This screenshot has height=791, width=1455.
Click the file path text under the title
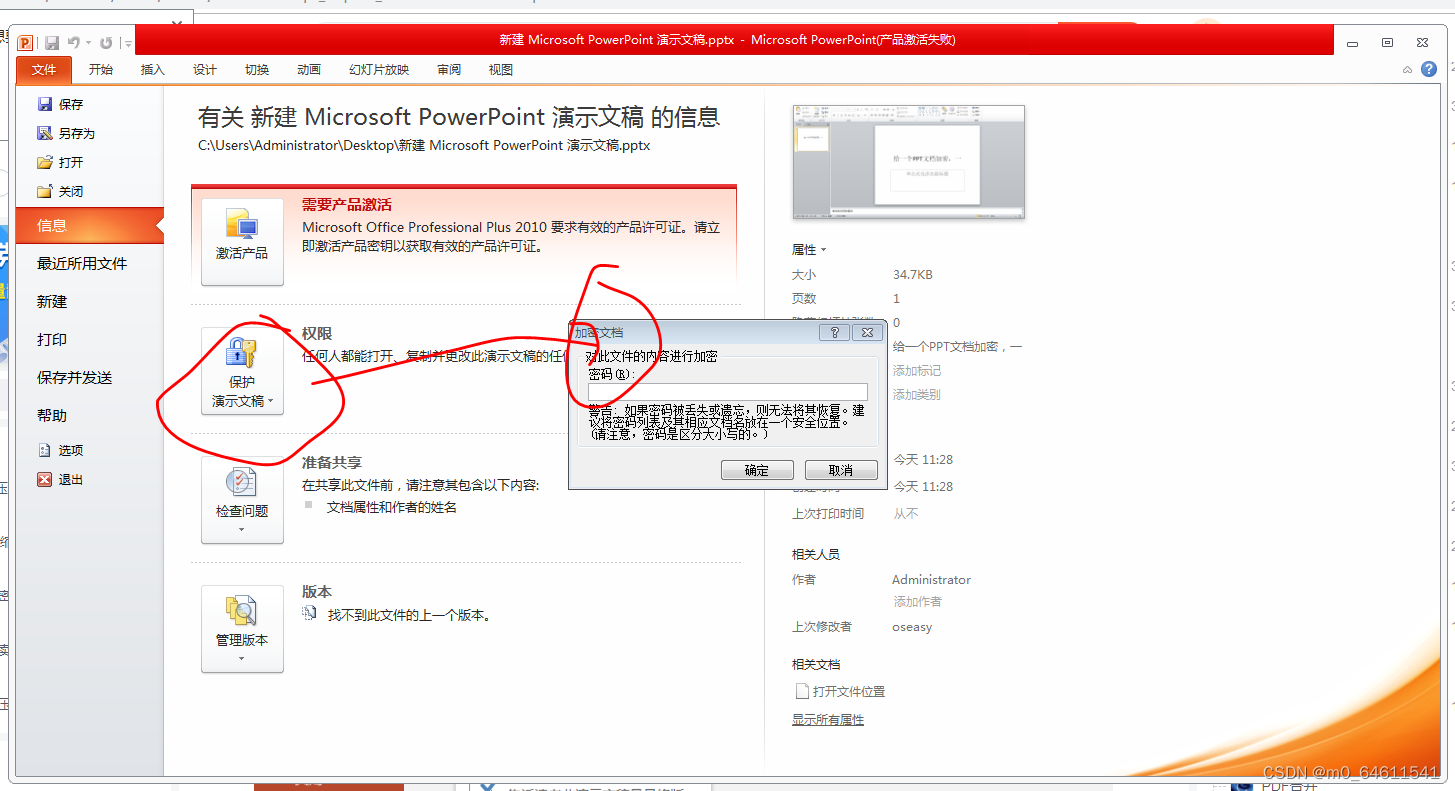pyautogui.click(x=424, y=145)
